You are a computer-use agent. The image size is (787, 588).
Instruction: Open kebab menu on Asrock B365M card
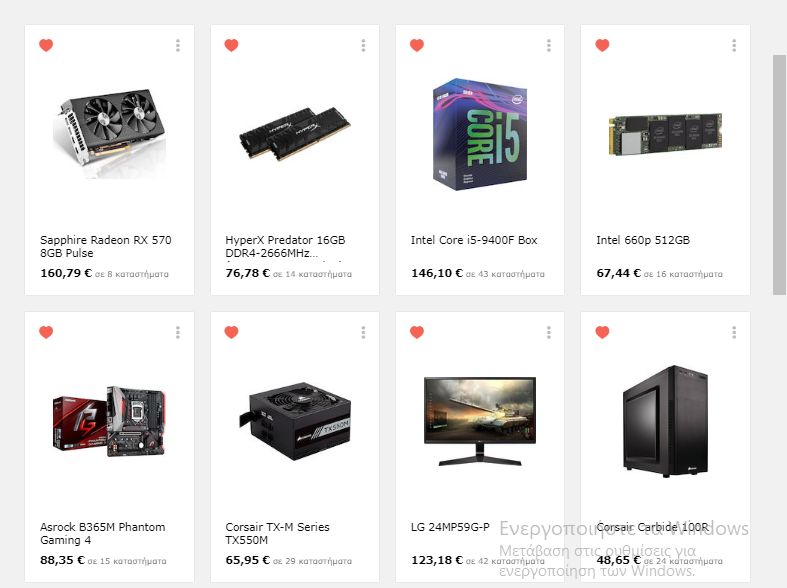point(178,333)
